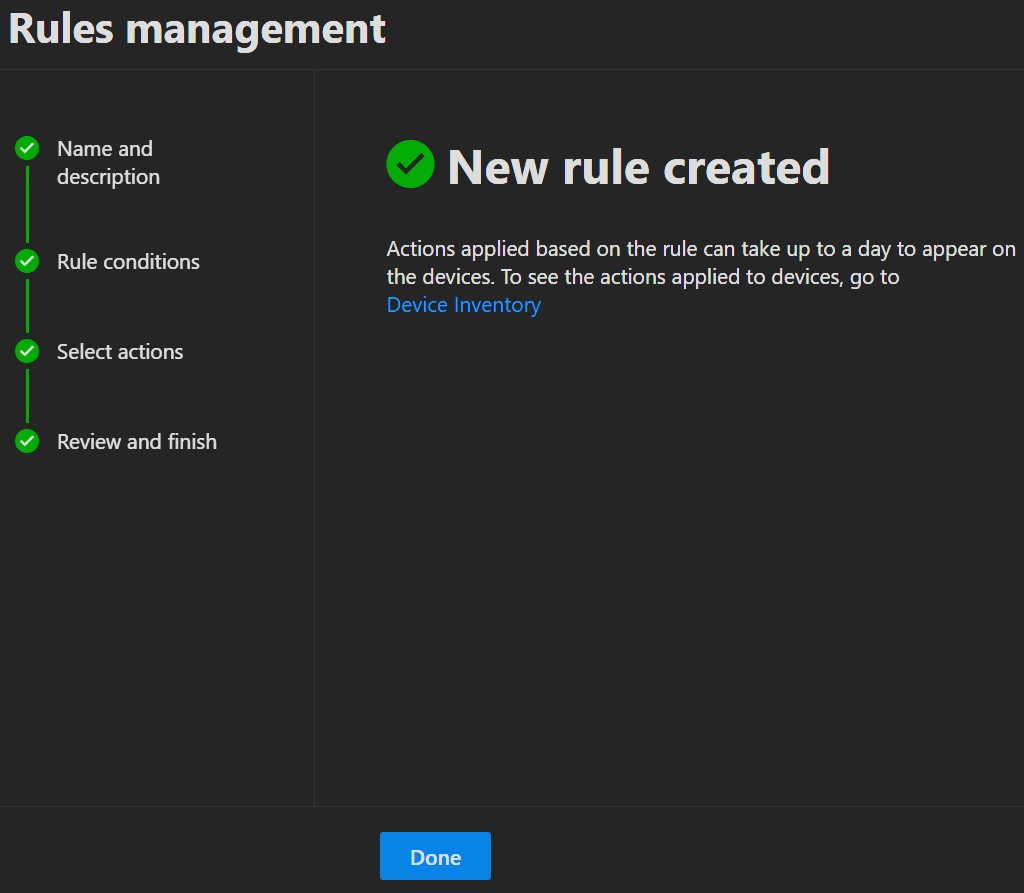Click the green line below Name and description checkmark
The height and width of the screenshot is (893, 1024).
27,205
